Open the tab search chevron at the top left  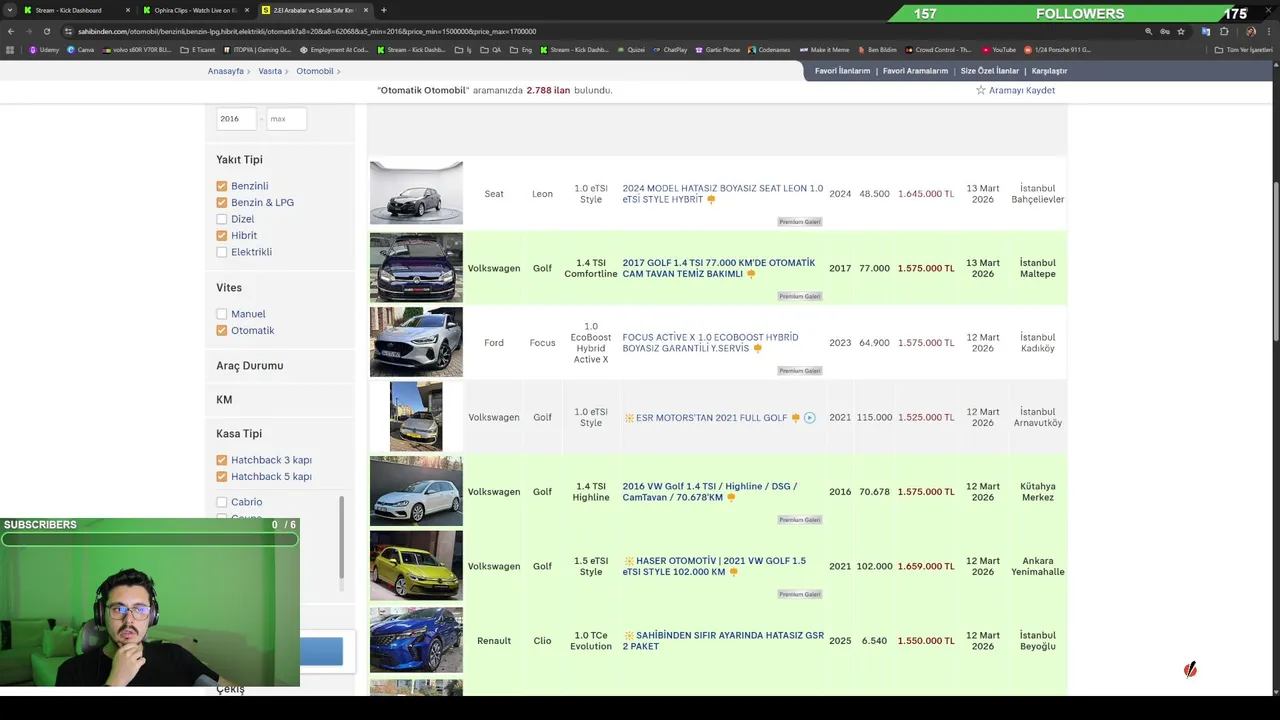click(x=10, y=10)
